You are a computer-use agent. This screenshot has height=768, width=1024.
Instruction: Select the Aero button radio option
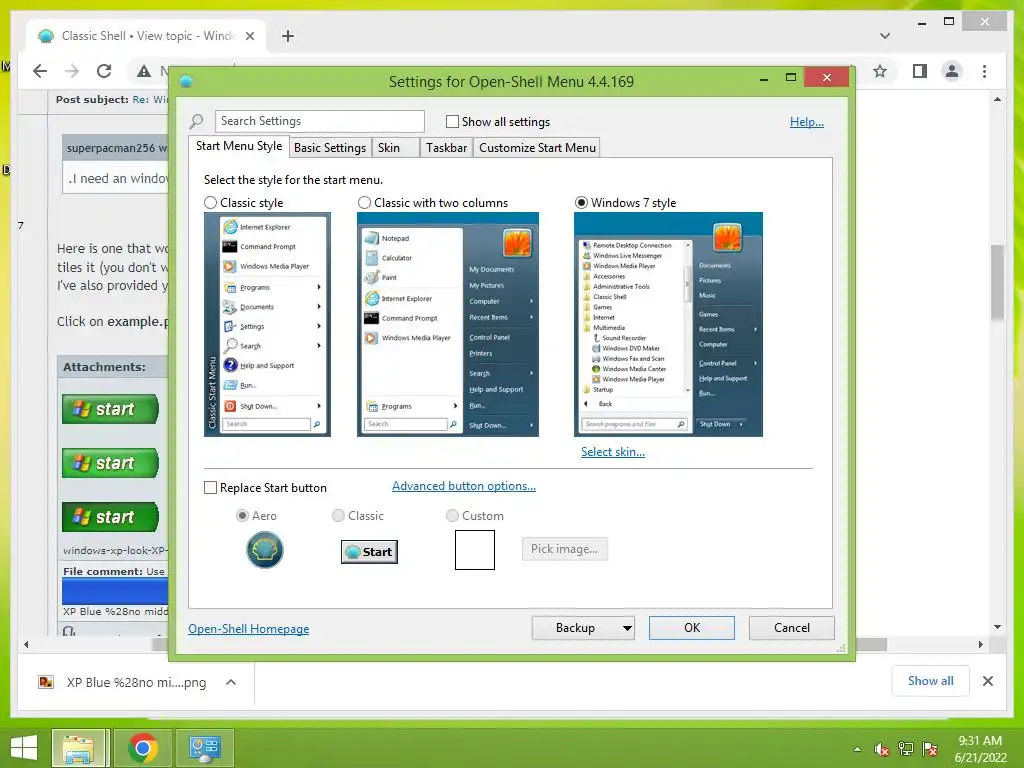(242, 516)
